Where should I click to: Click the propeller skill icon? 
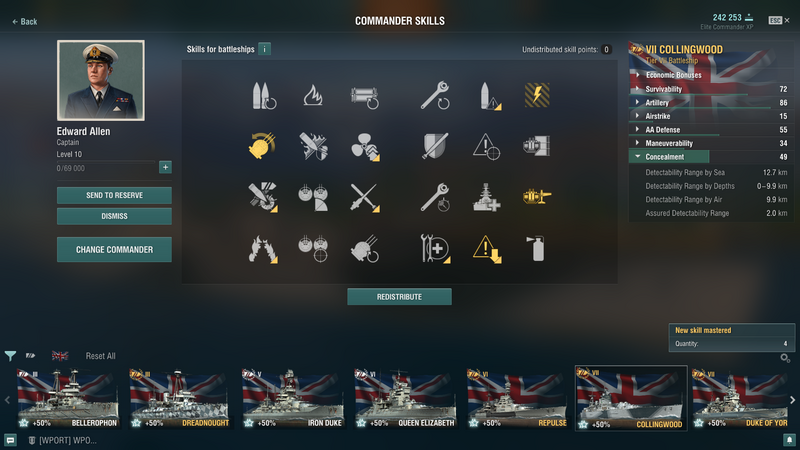pyautogui.click(x=365, y=147)
